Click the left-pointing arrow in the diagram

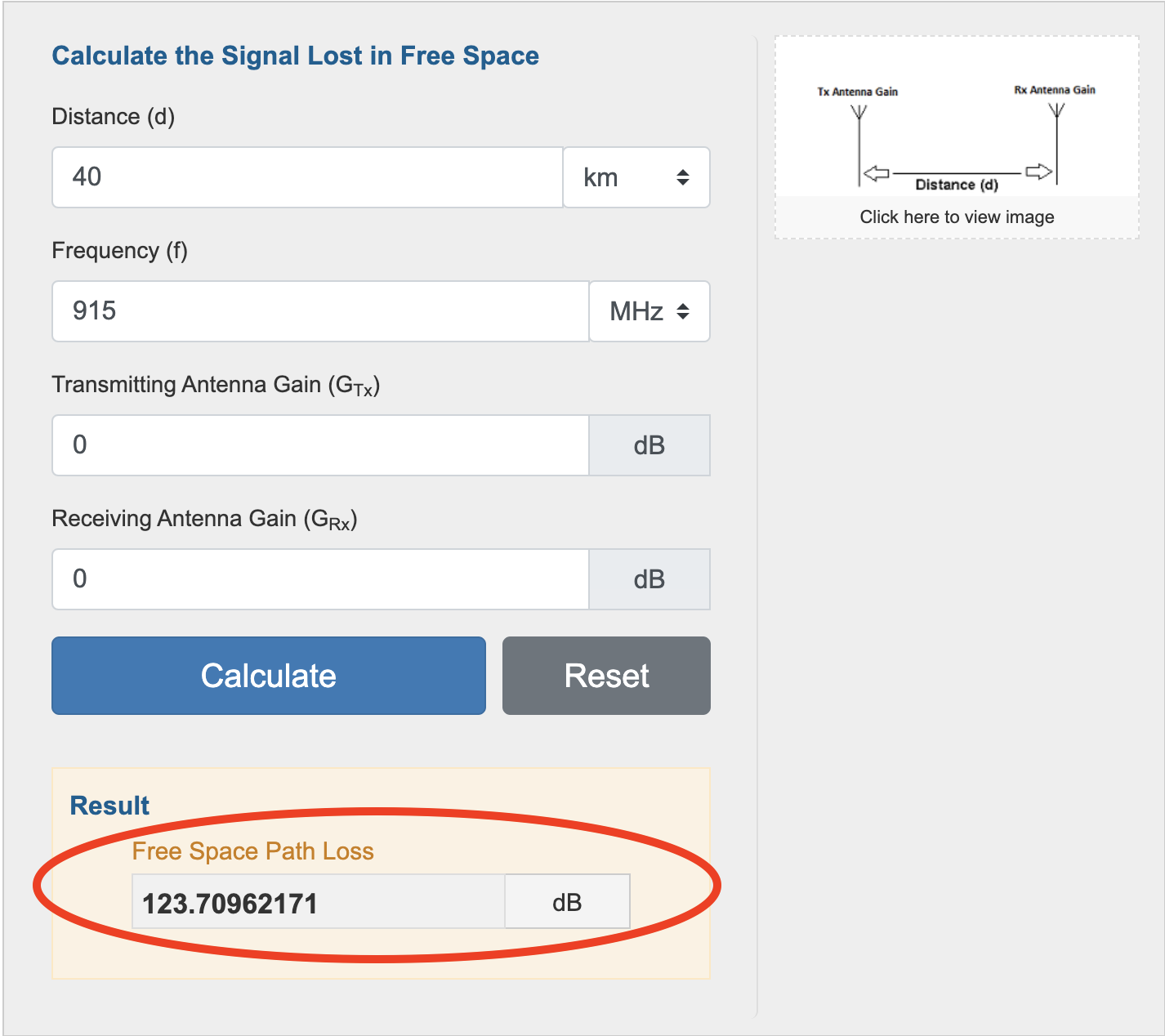pos(877,173)
